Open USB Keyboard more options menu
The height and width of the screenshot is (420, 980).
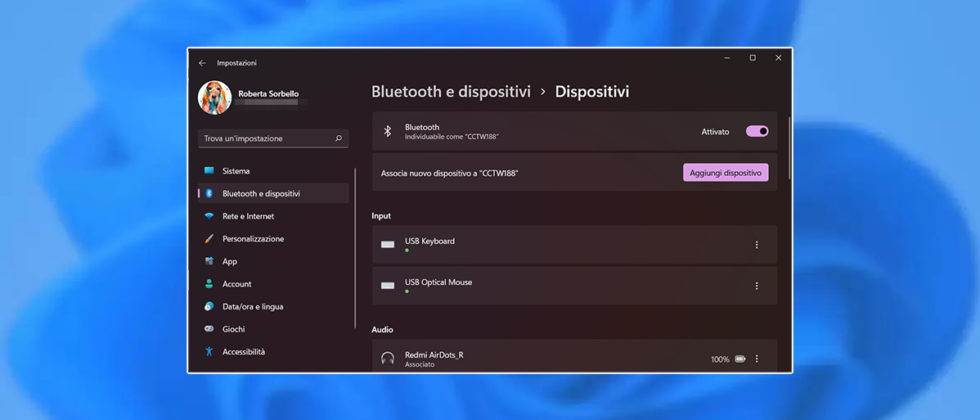(x=756, y=245)
